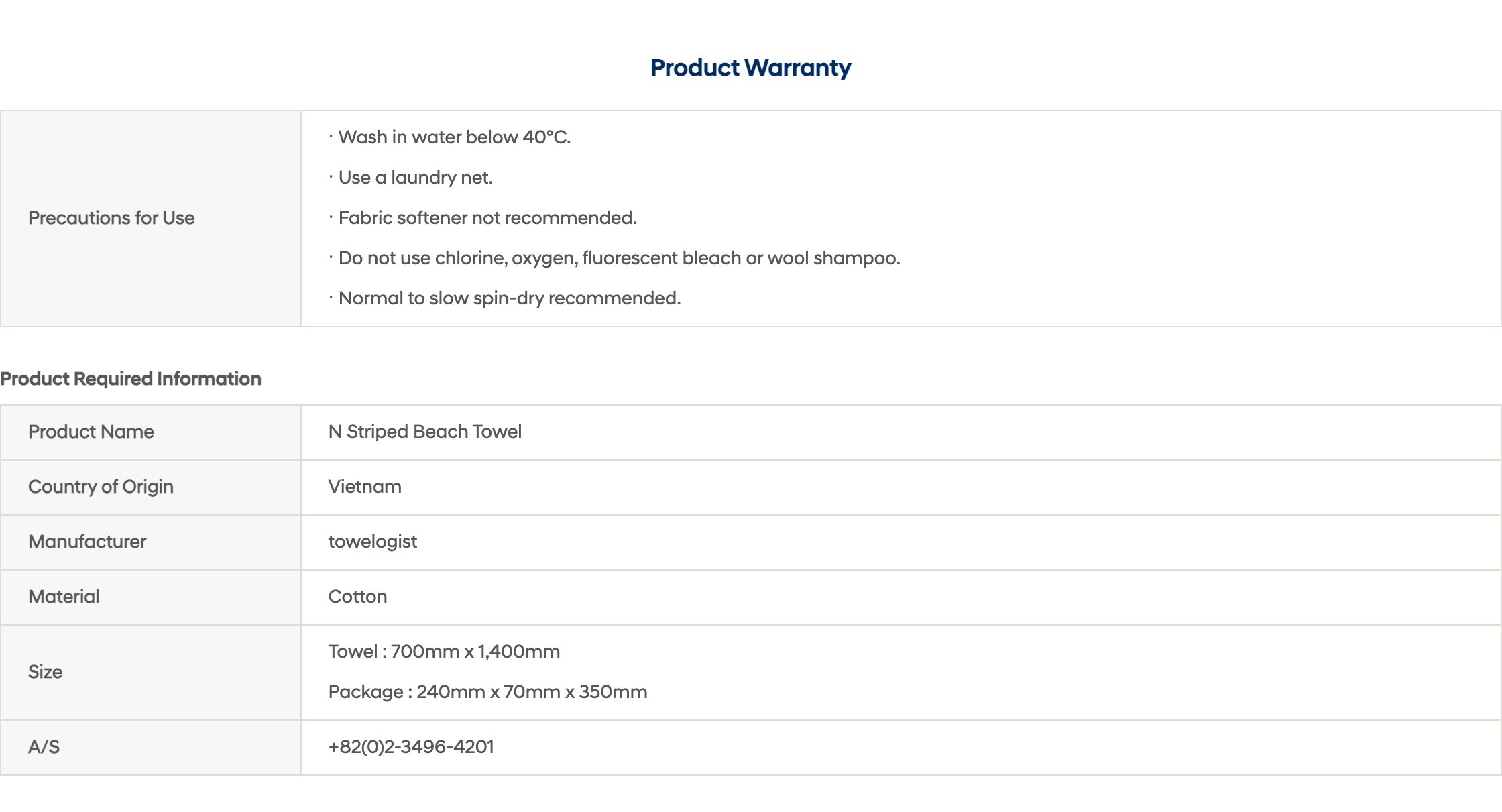Click the 'Use a laundry net' instruction
The height and width of the screenshot is (812, 1502).
pos(411,178)
